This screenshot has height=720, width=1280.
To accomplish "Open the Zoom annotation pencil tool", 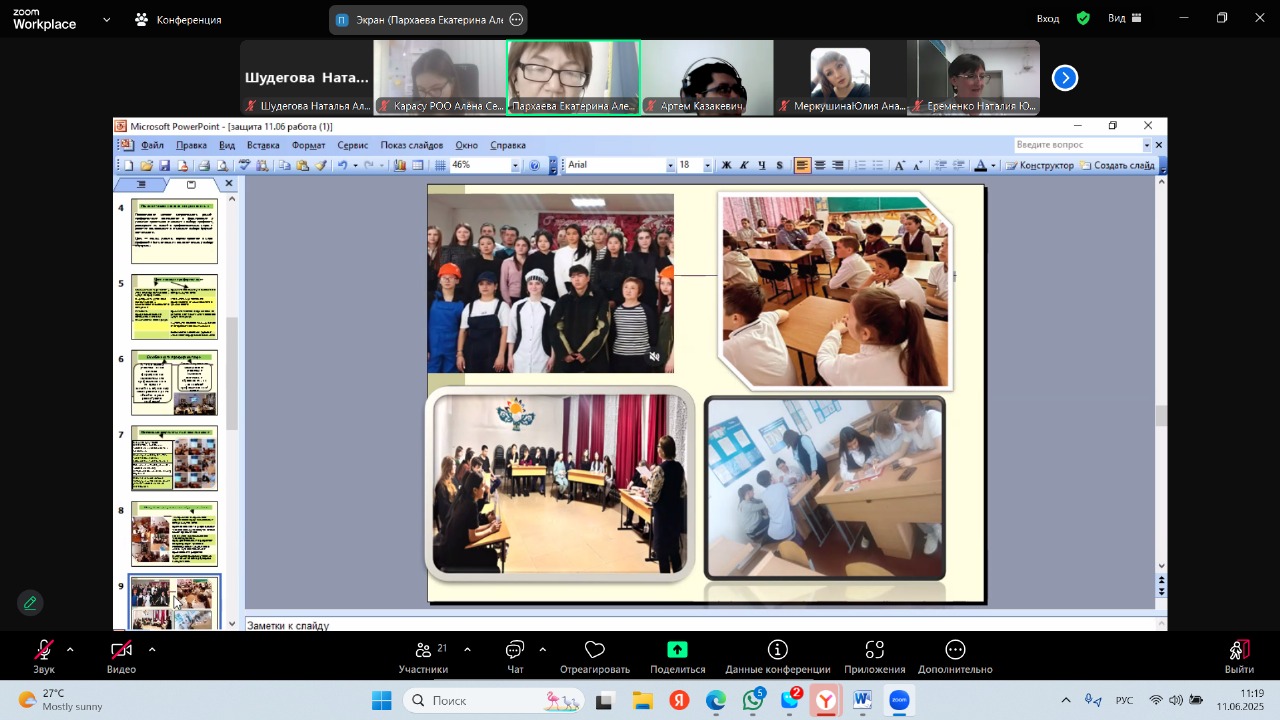I will 30,603.
